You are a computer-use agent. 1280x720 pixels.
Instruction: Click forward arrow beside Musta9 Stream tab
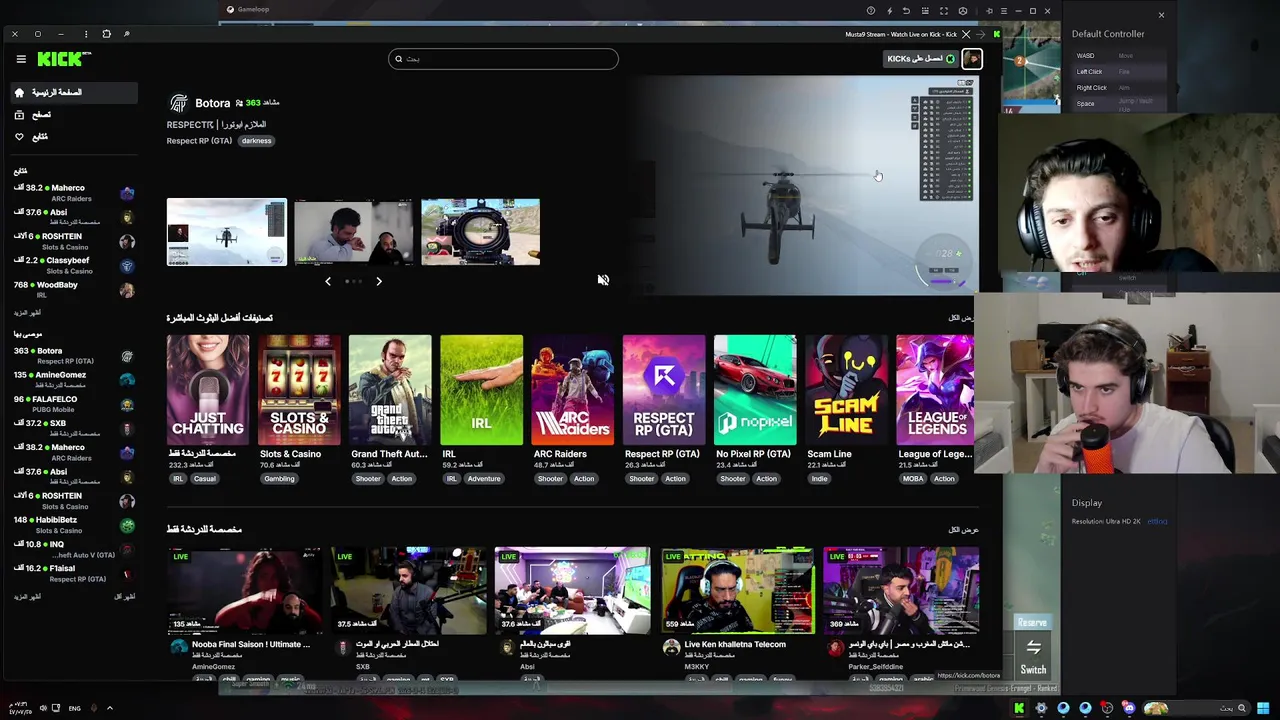point(980,34)
